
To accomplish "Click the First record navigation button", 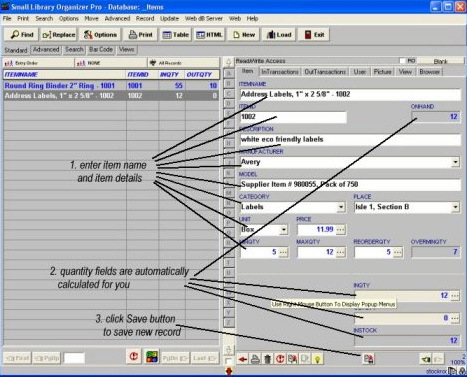I will (17, 358).
